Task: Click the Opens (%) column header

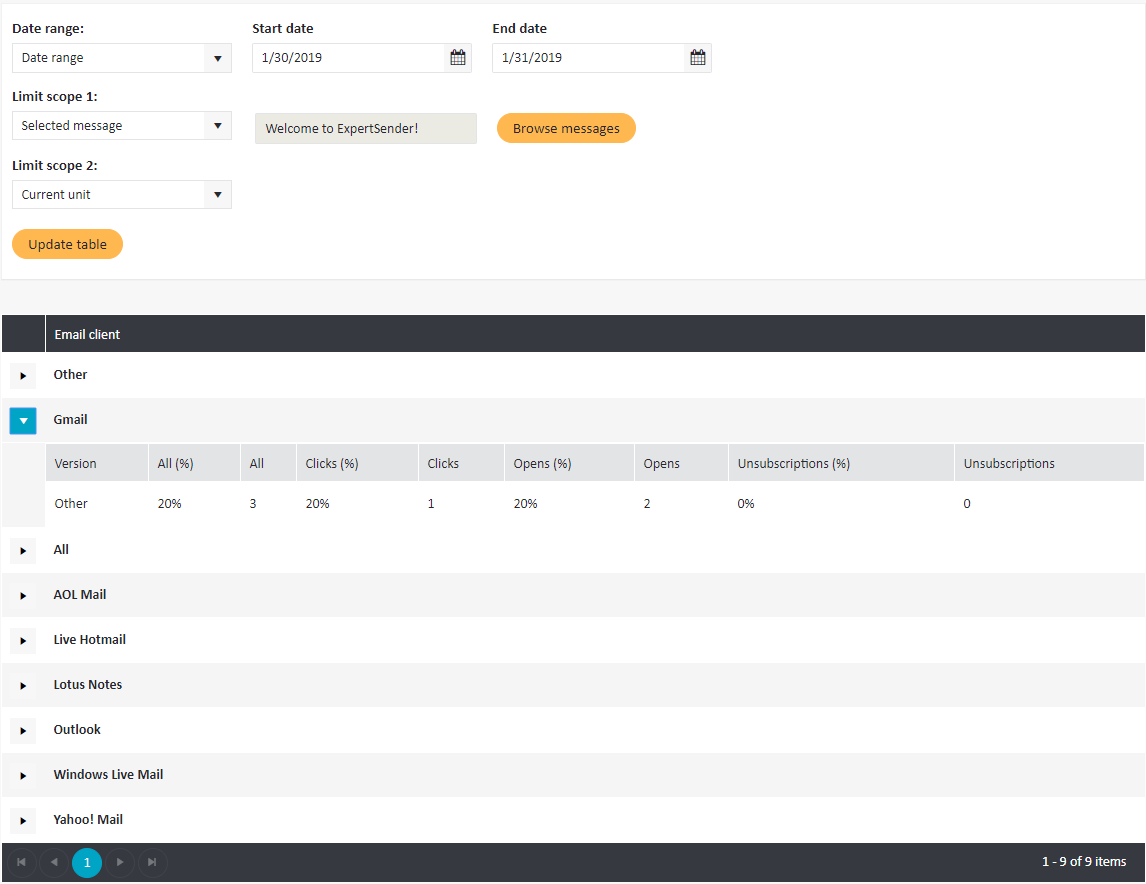Action: tap(569, 463)
